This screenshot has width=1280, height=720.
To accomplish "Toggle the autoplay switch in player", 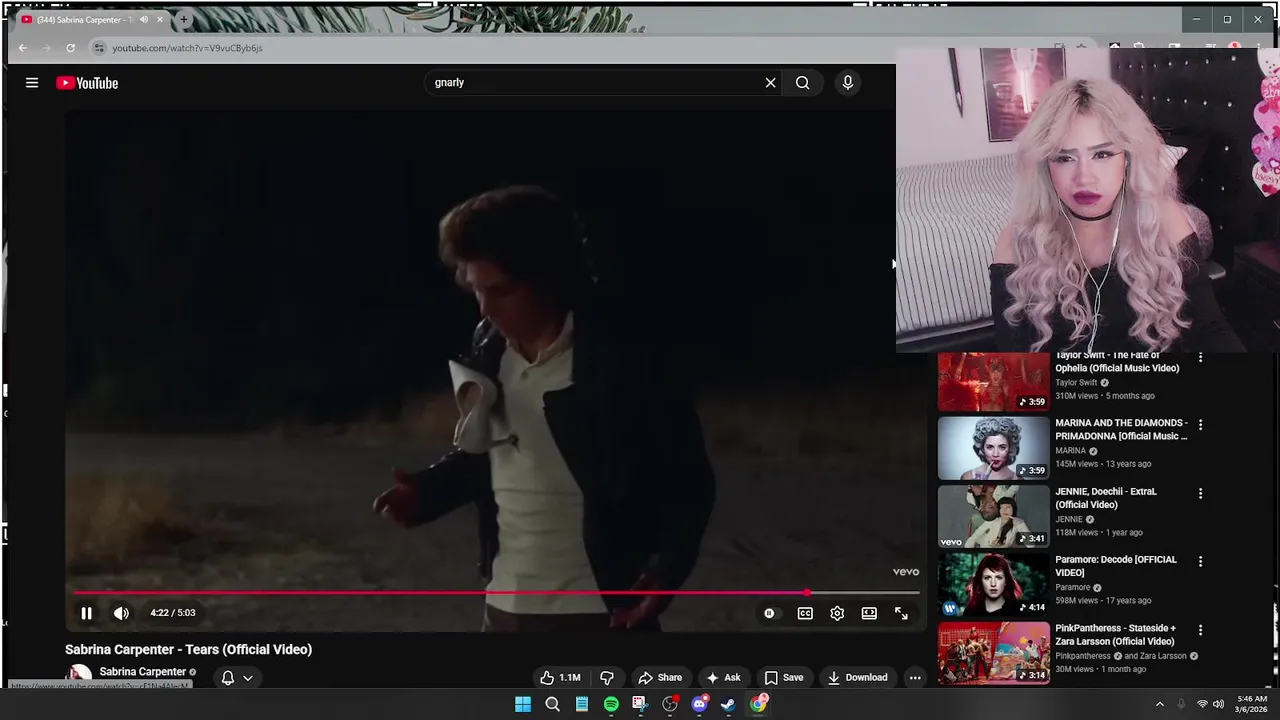I will coord(769,613).
